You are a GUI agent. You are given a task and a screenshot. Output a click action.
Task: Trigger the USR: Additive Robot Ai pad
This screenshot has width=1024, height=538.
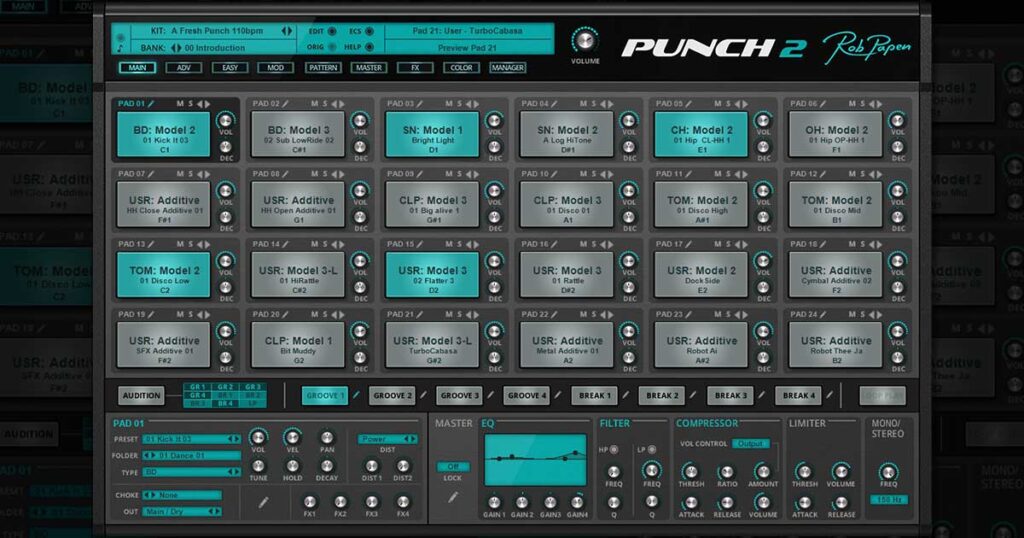pyautogui.click(x=701, y=345)
